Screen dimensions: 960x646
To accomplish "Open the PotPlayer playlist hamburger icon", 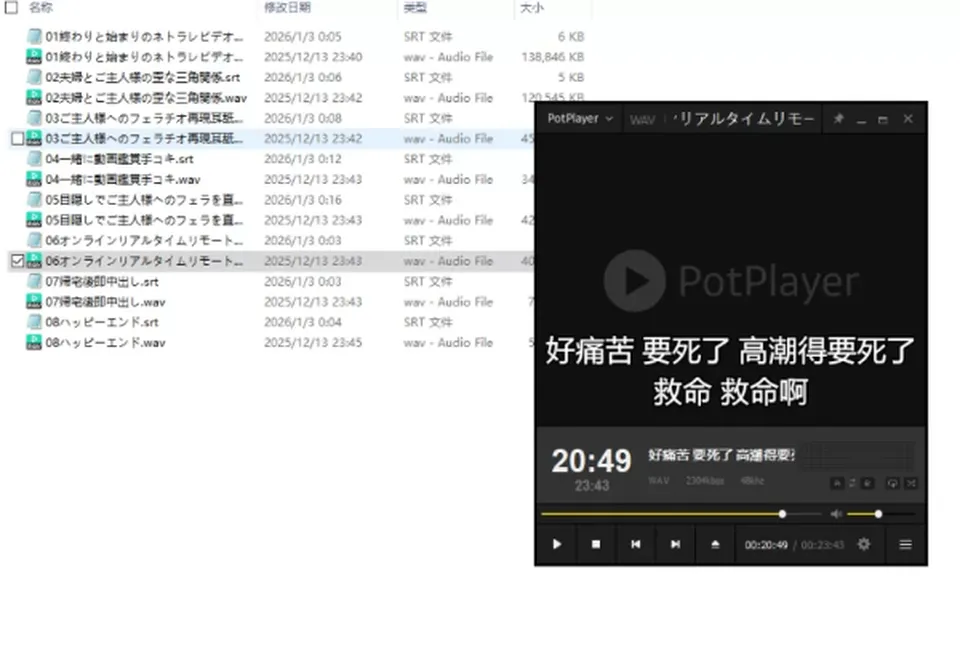I will point(906,544).
